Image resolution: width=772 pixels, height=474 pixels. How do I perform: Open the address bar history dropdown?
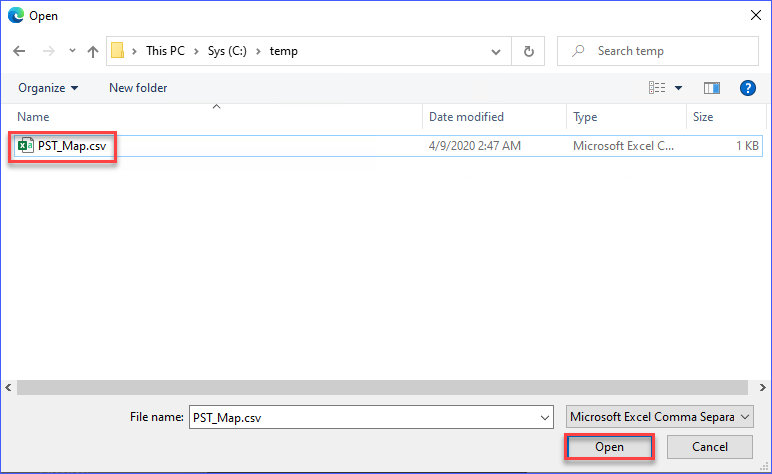pos(496,51)
